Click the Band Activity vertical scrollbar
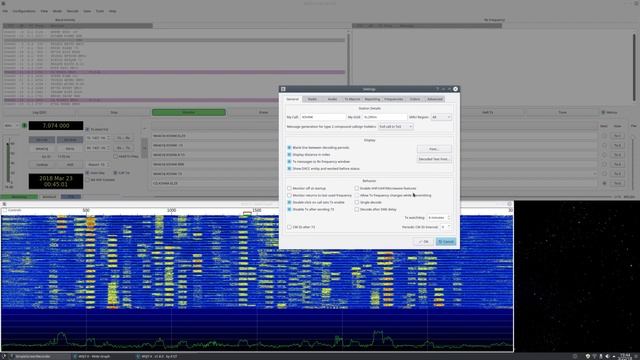This screenshot has width=640, height=360. pyautogui.click(x=348, y=68)
